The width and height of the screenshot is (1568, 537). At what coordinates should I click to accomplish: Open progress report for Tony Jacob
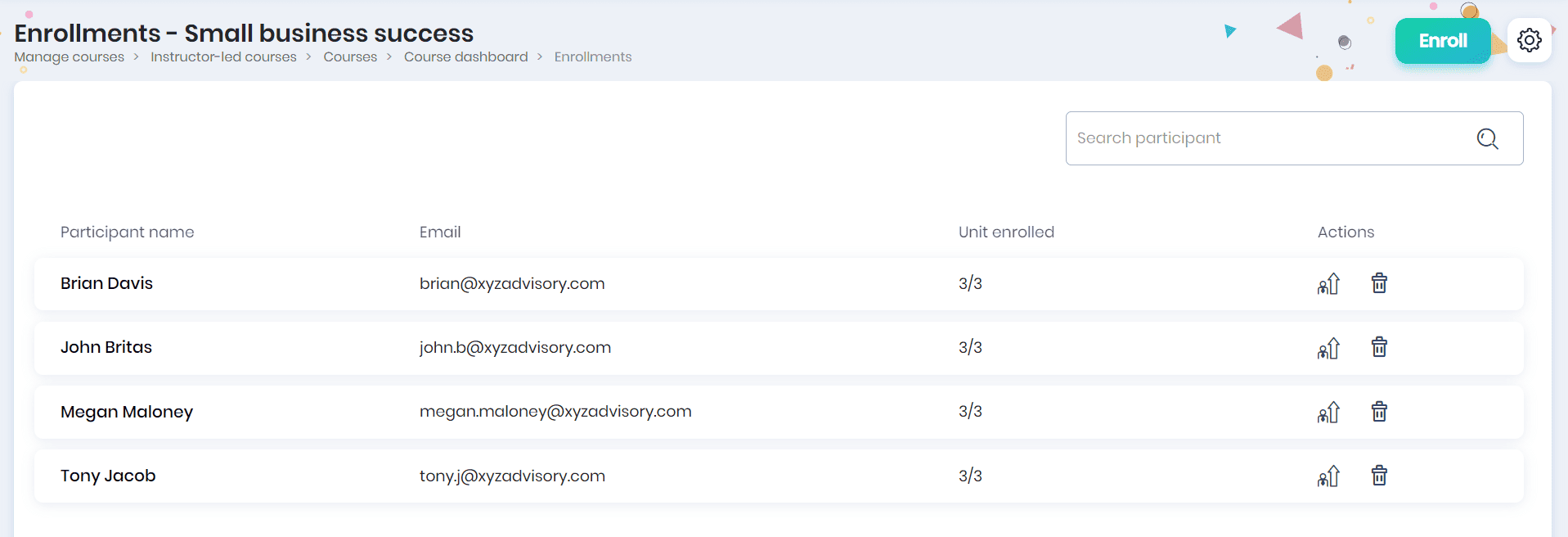(1328, 476)
